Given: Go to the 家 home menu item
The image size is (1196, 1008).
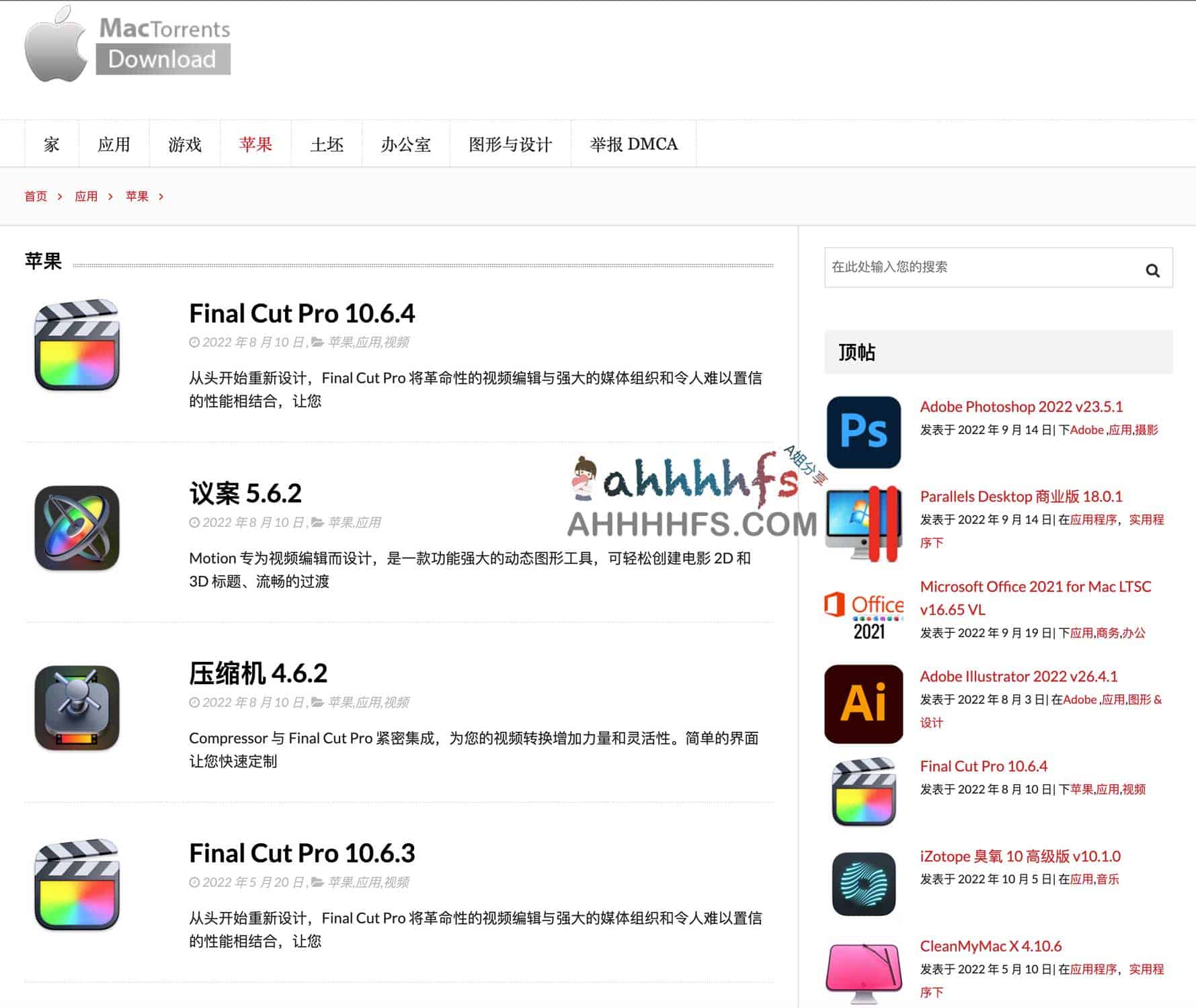Looking at the screenshot, I should pos(52,144).
